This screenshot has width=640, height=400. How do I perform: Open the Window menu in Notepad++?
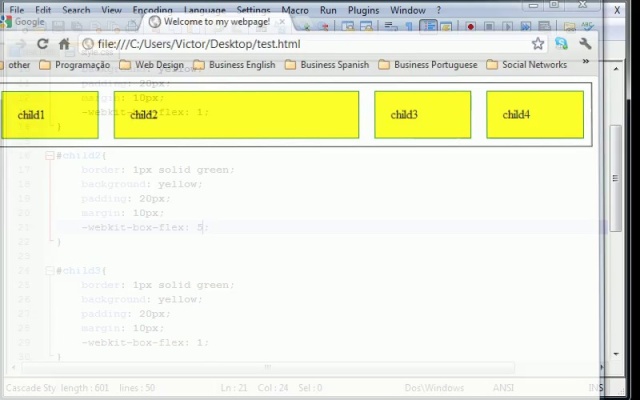(x=408, y=10)
